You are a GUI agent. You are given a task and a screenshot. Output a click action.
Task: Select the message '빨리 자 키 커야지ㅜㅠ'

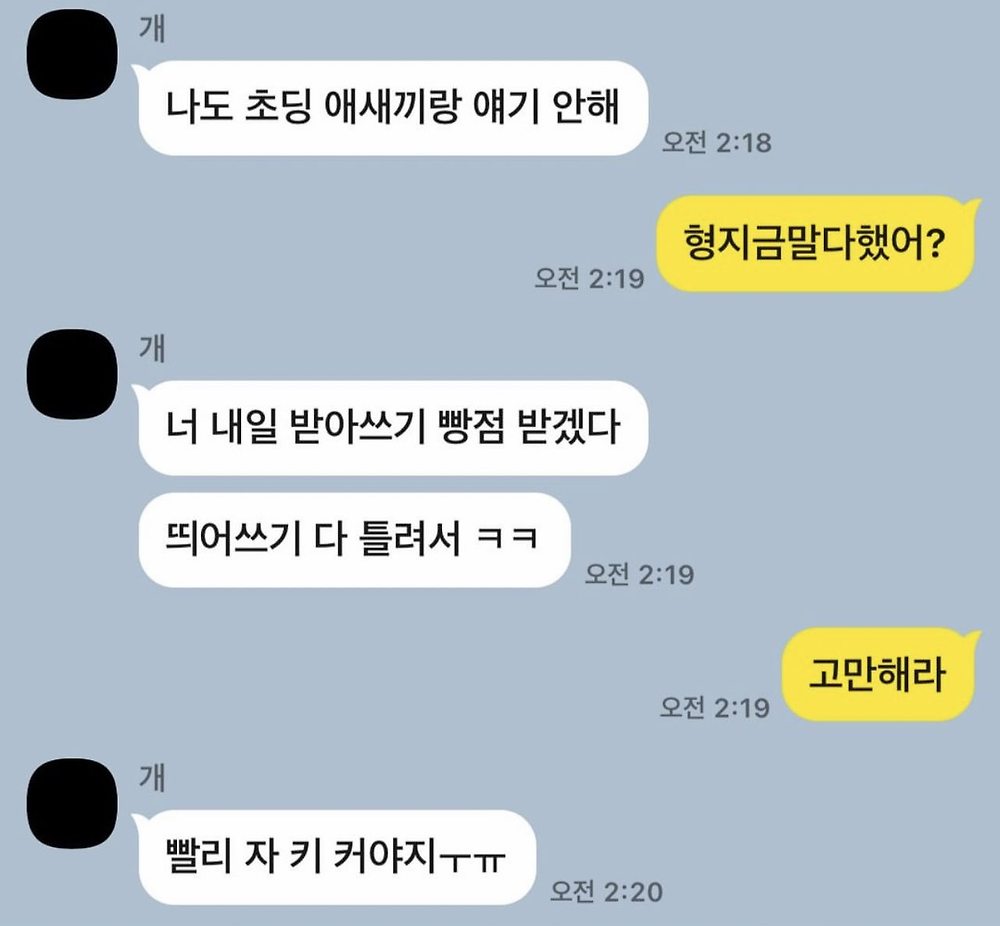(335, 857)
